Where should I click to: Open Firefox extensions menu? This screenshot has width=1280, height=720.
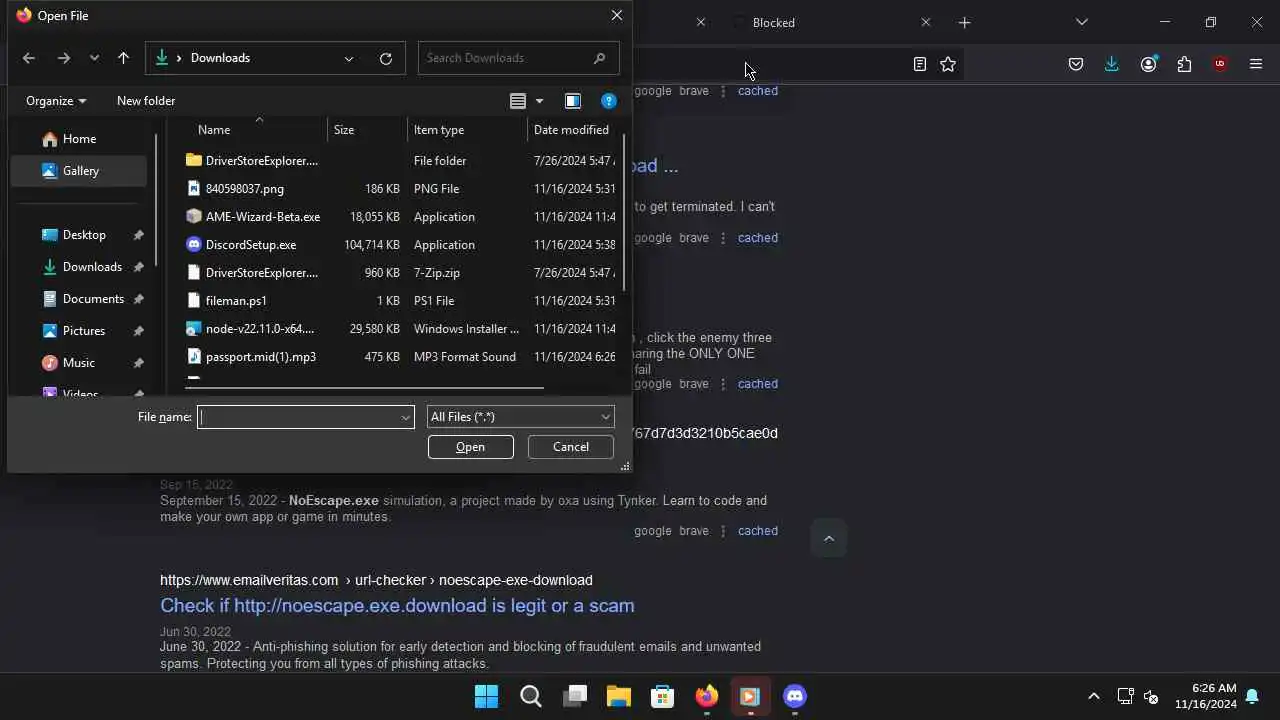click(1185, 64)
